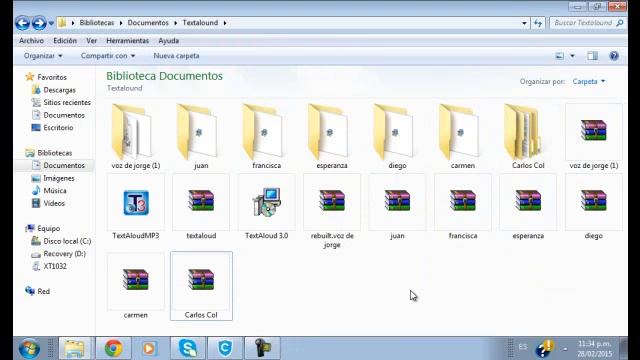The width and height of the screenshot is (640, 360).
Task: Open the Archivo menu
Action: [x=31, y=41]
